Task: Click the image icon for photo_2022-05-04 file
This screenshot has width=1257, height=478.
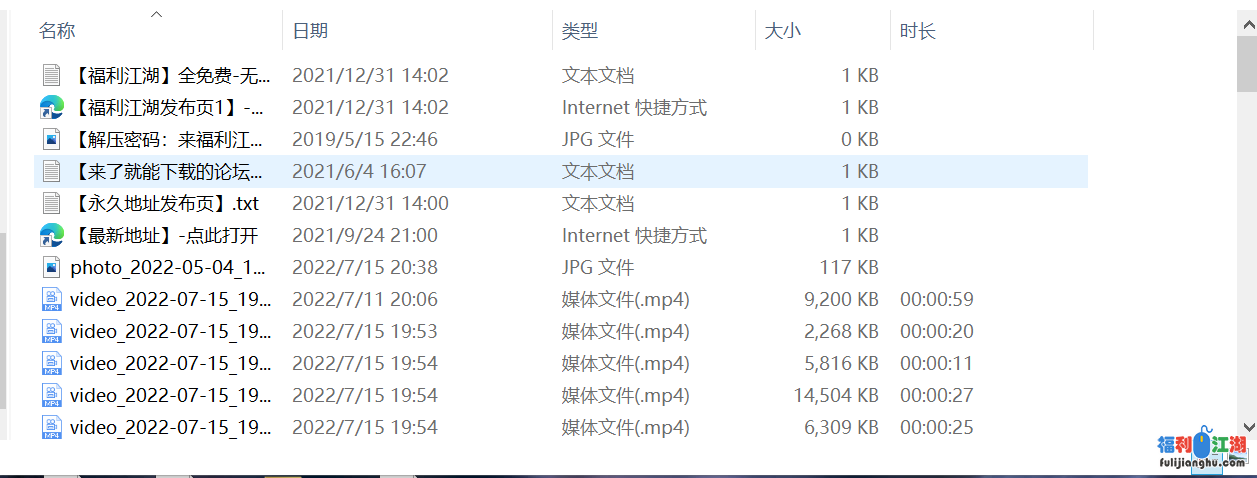Action: [x=51, y=267]
